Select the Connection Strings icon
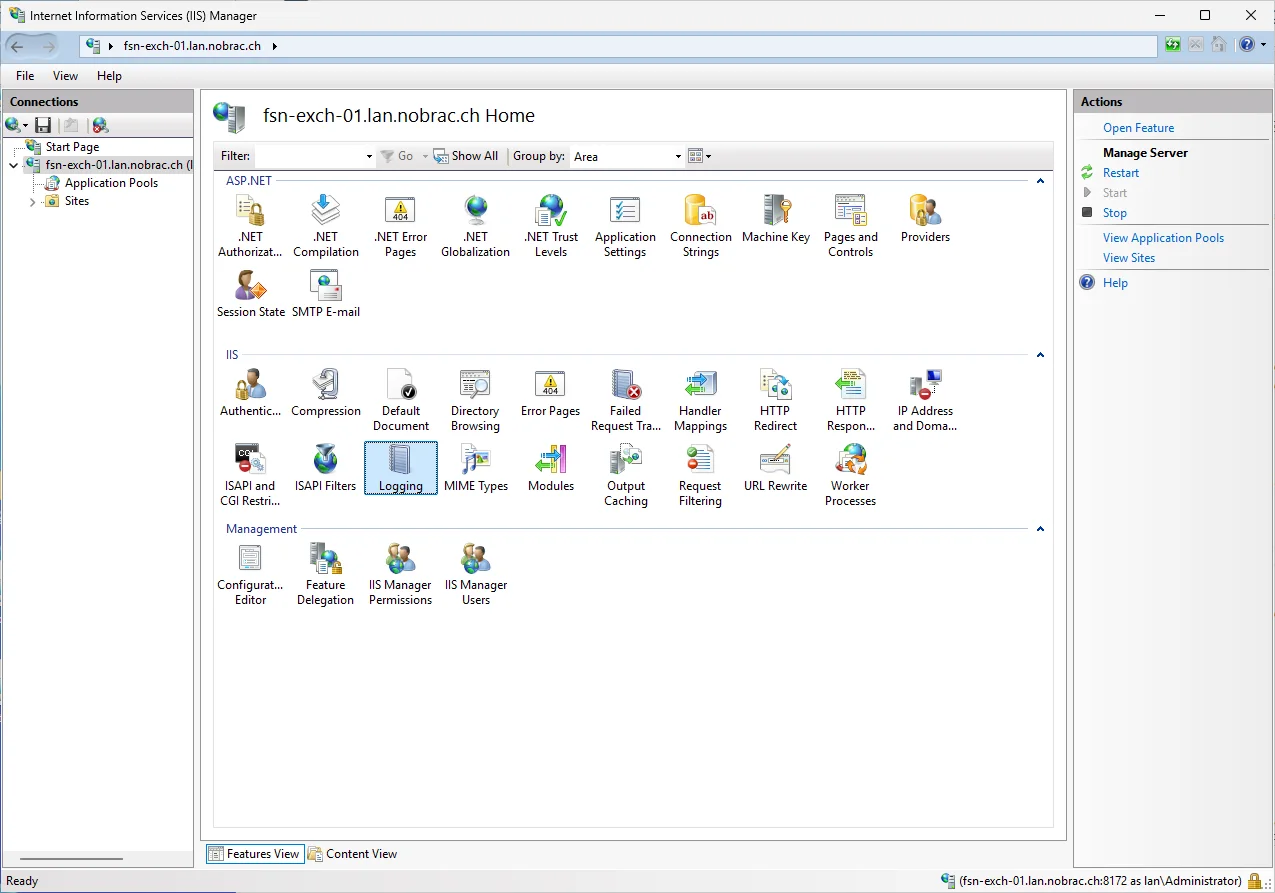 [700, 226]
